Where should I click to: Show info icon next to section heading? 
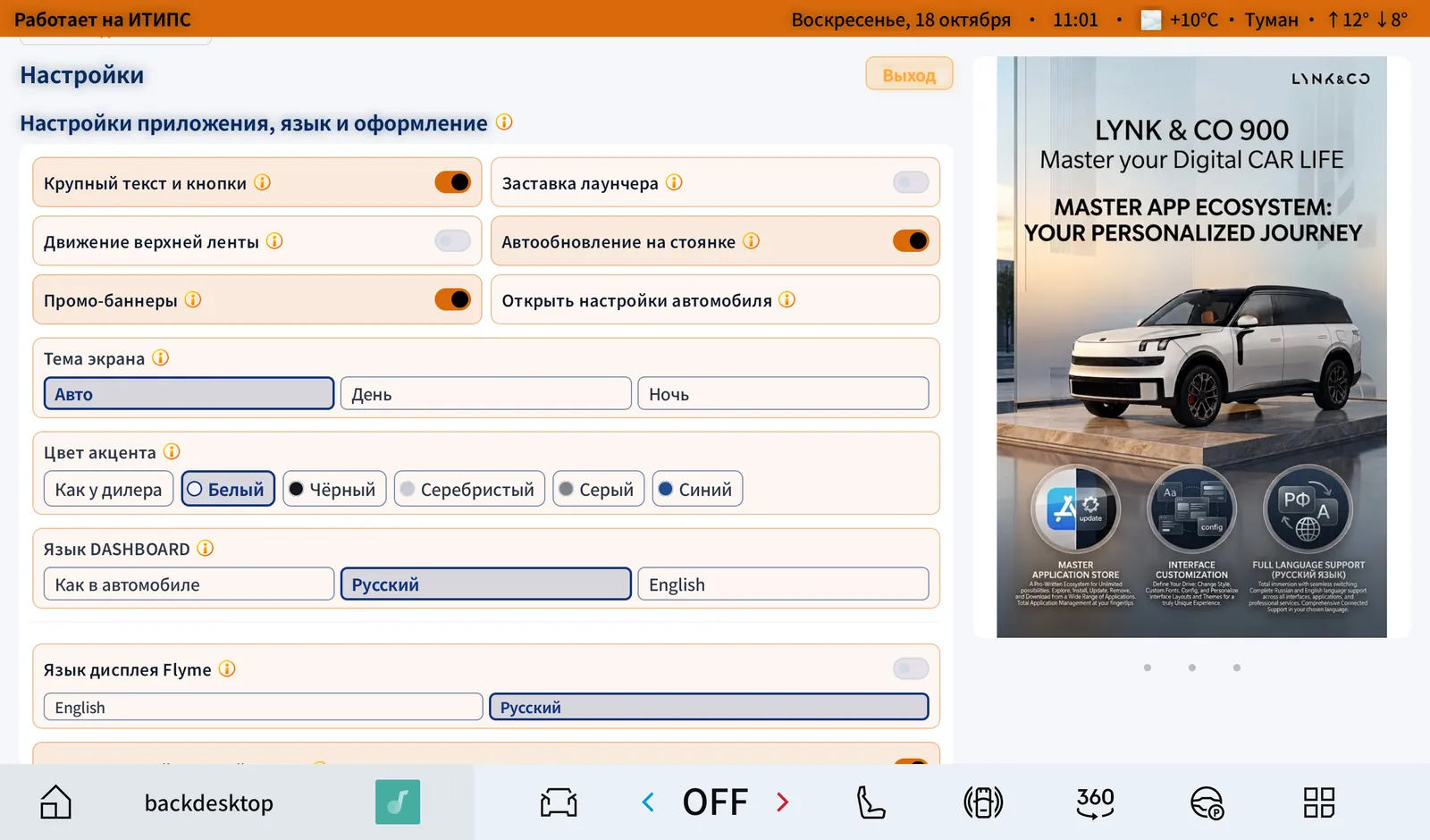tap(504, 122)
